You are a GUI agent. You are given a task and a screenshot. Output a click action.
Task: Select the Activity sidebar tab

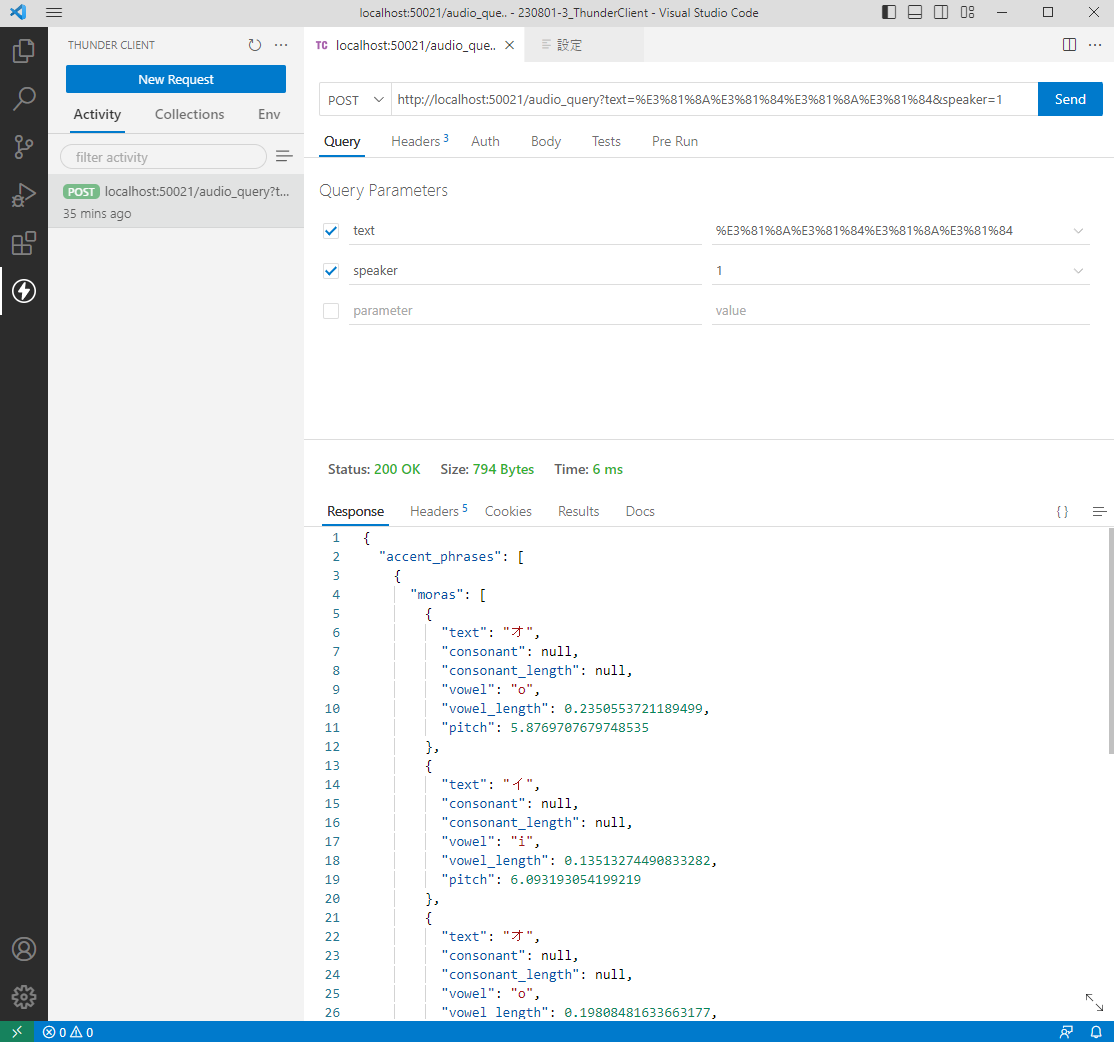(97, 114)
